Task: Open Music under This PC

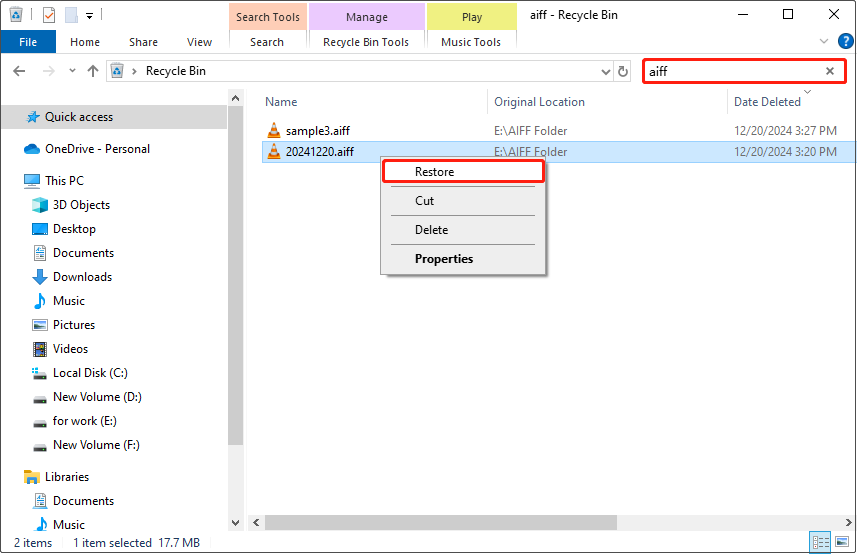Action: click(x=68, y=301)
